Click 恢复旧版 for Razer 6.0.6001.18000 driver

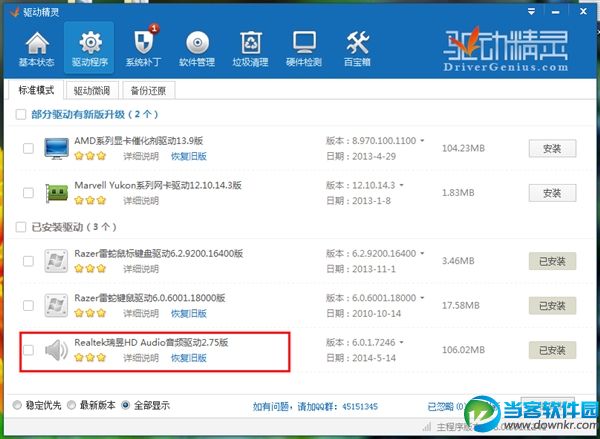point(189,313)
